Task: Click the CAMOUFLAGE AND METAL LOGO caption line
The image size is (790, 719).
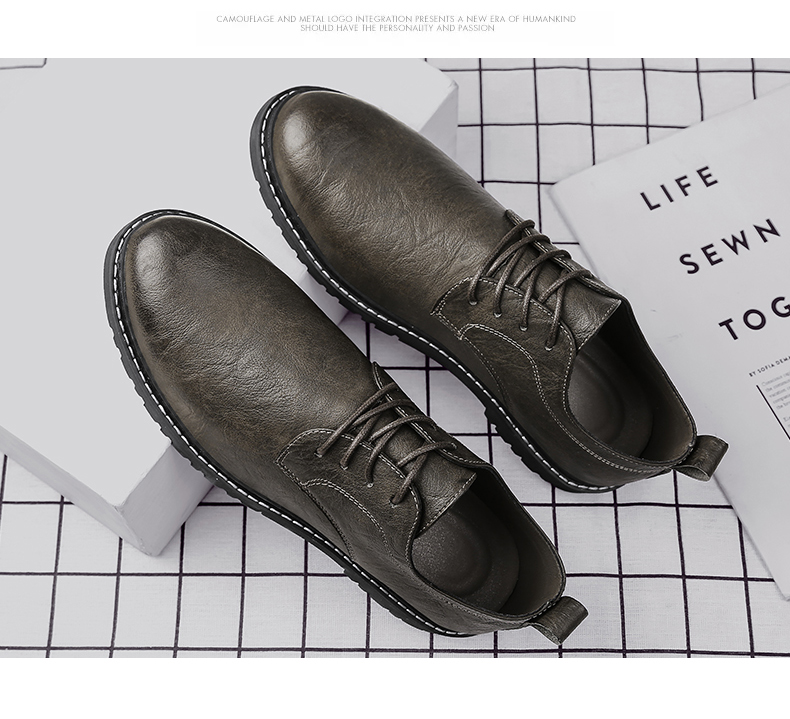Action: pyautogui.click(x=396, y=19)
